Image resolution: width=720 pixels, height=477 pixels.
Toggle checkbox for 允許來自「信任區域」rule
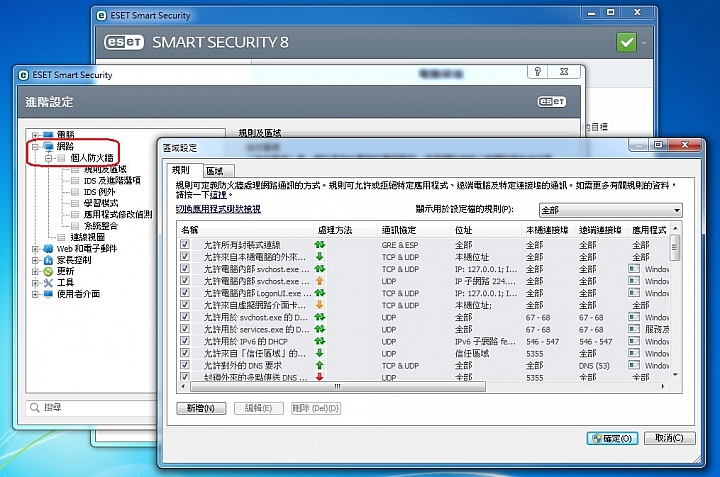[x=185, y=353]
